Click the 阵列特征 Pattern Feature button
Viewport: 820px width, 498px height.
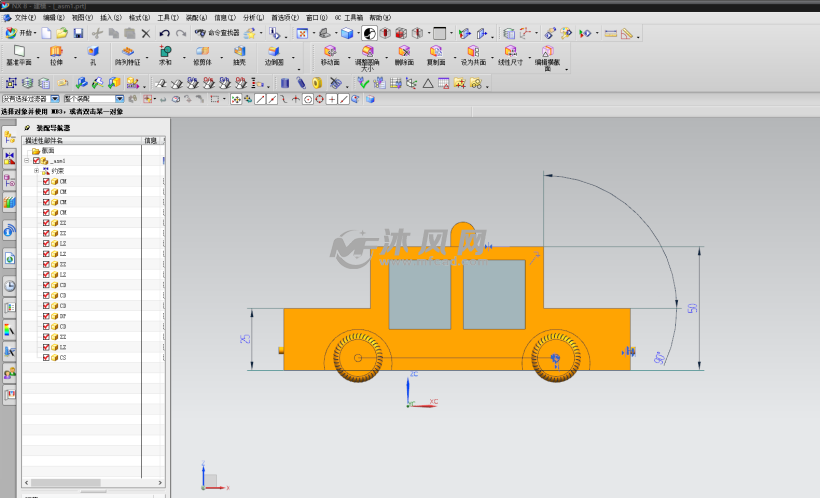click(x=128, y=56)
